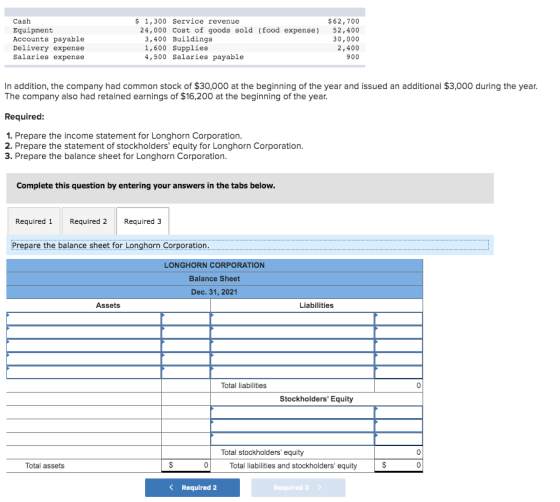Click the 'Prepare the balance sheet' instruction text
Image resolution: width=560 pixels, height=502 pixels.
[110, 245]
